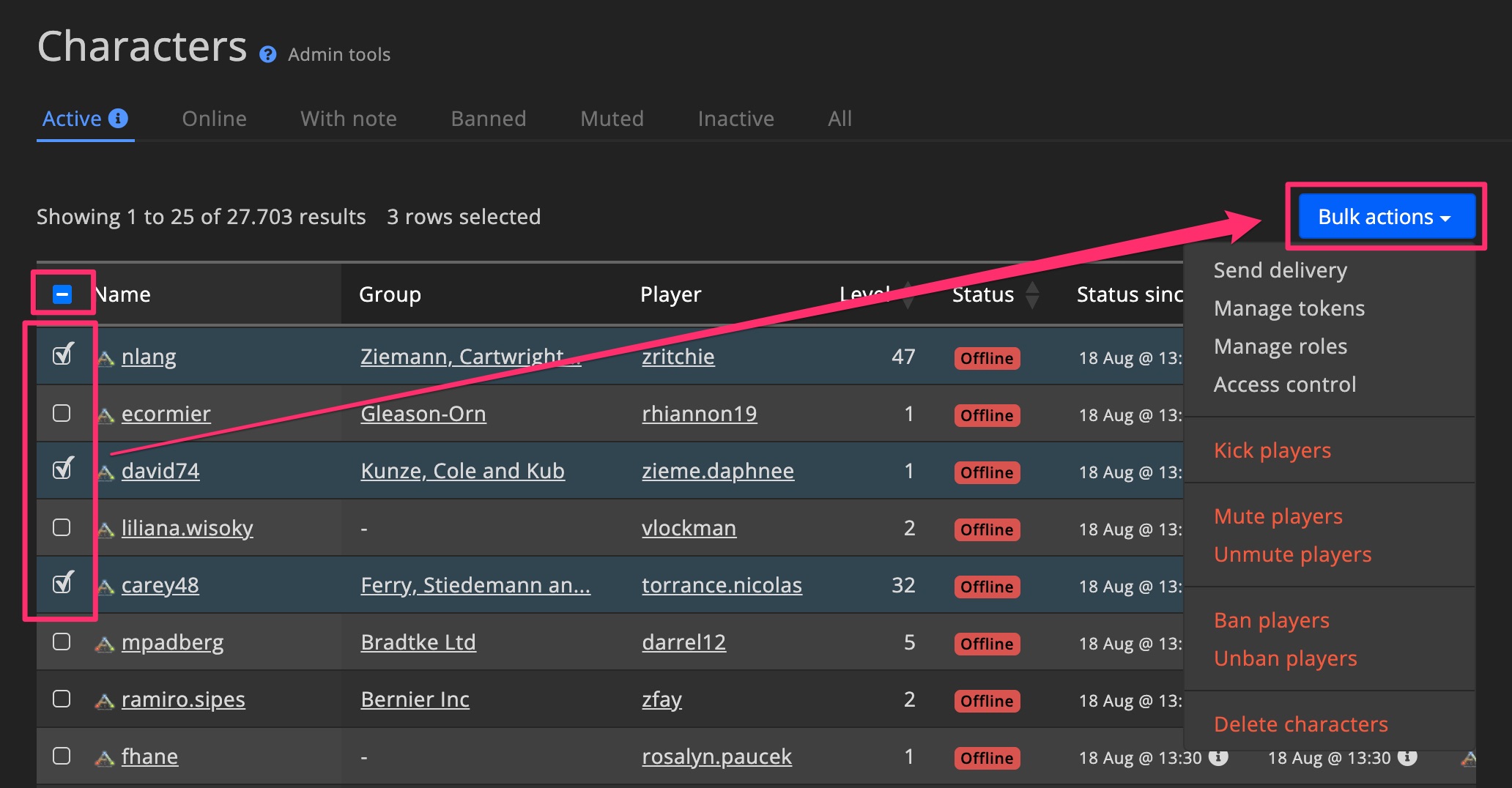Sort by the Level column arrows
Screen dimensions: 1512x788
click(906, 294)
